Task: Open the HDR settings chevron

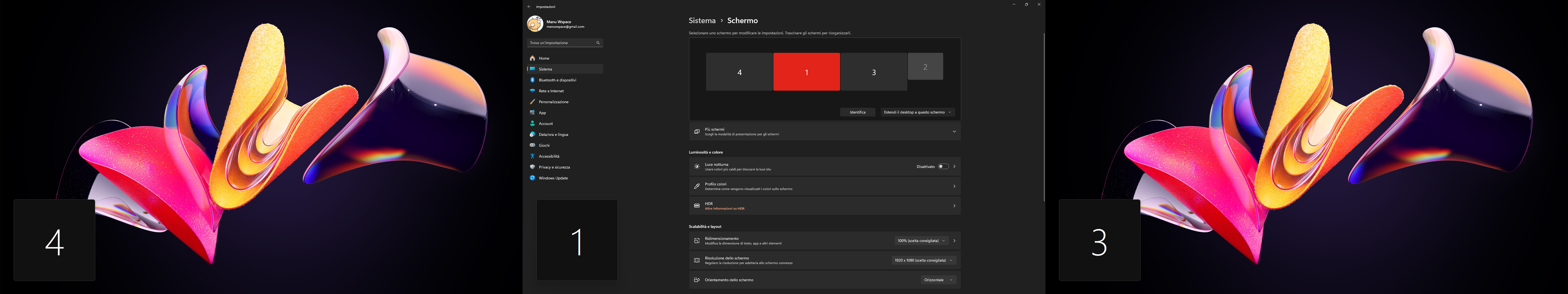Action: (x=954, y=206)
